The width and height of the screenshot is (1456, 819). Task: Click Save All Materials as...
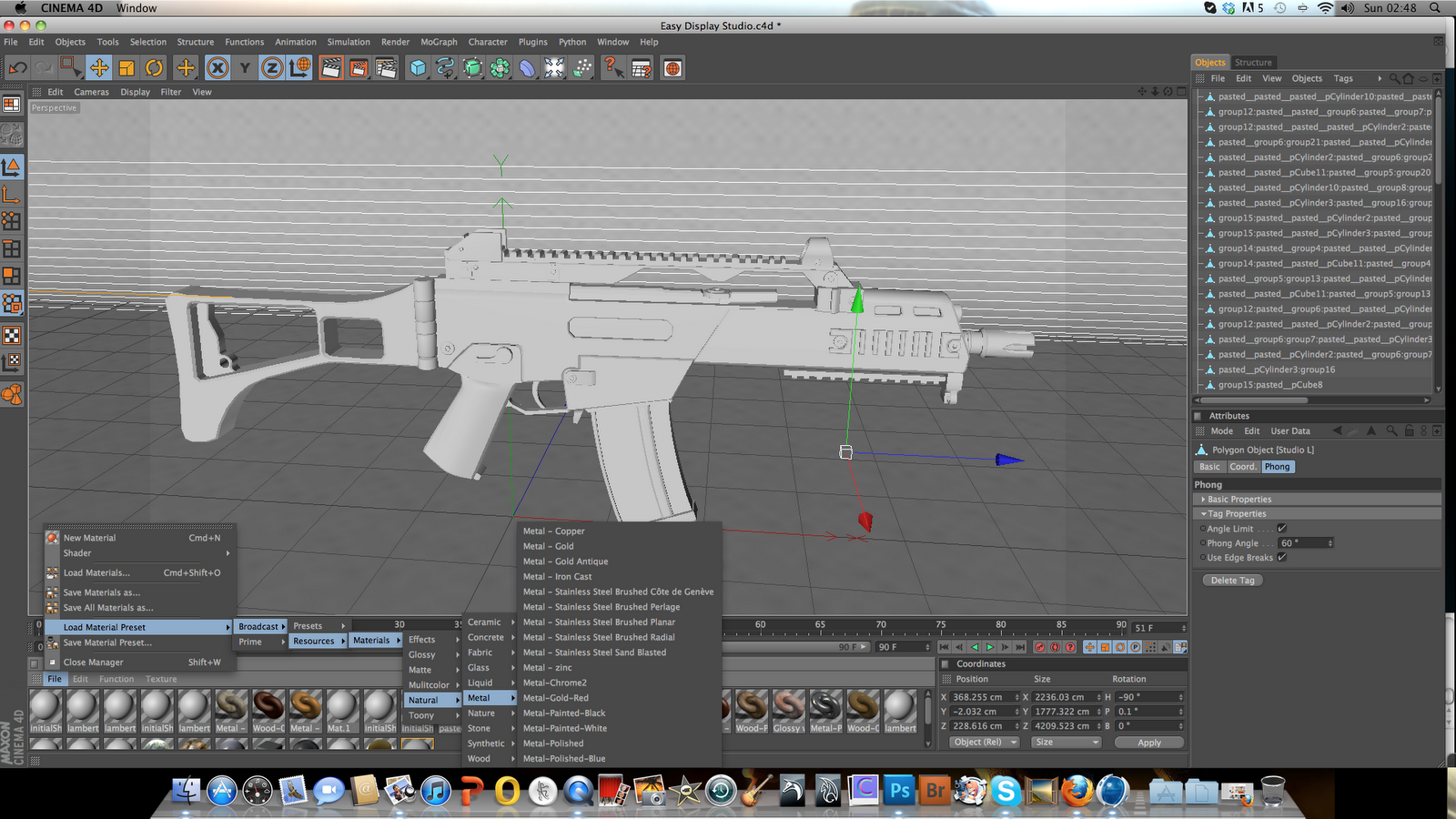pos(140,608)
